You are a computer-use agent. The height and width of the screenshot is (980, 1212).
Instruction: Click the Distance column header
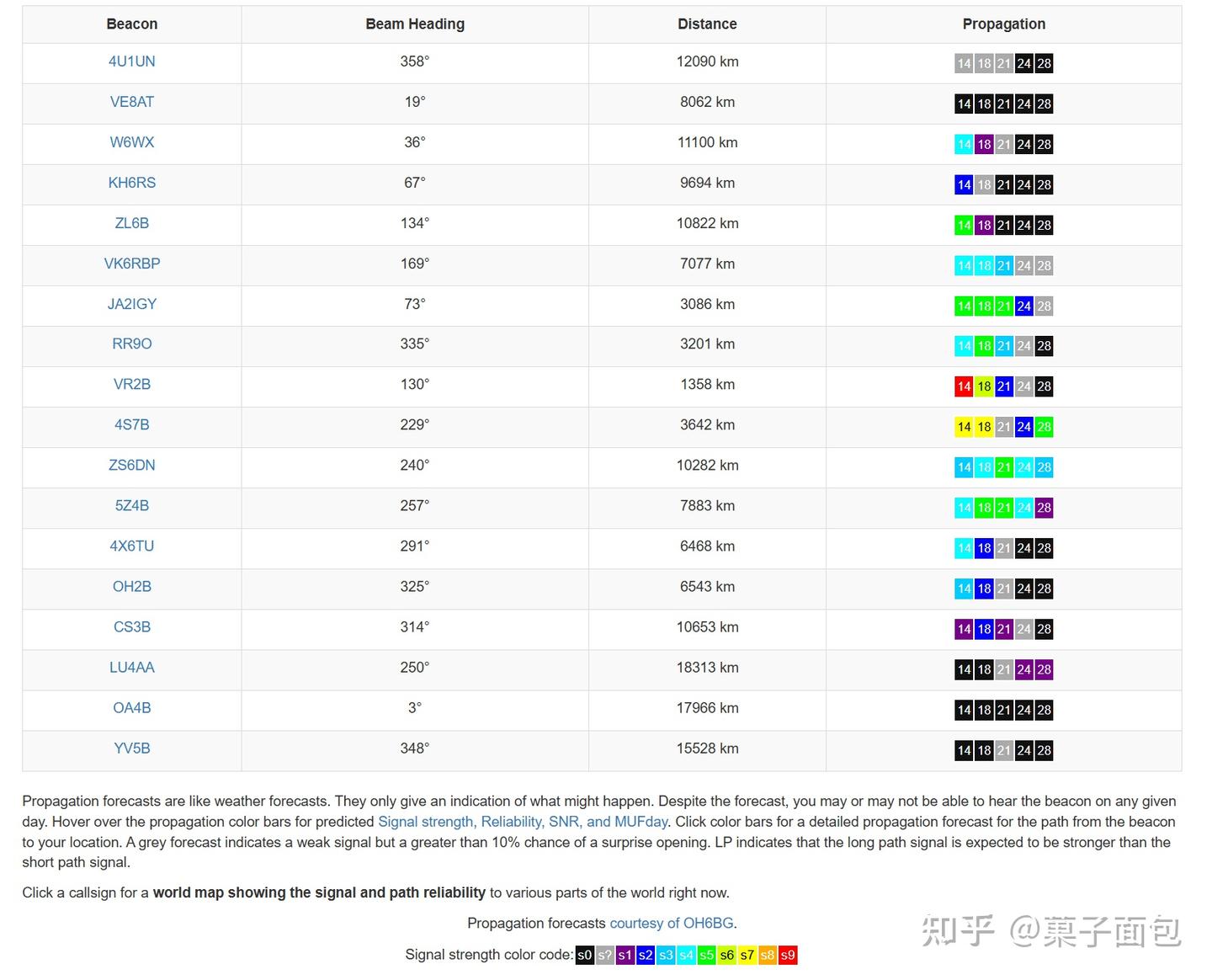[x=707, y=24]
